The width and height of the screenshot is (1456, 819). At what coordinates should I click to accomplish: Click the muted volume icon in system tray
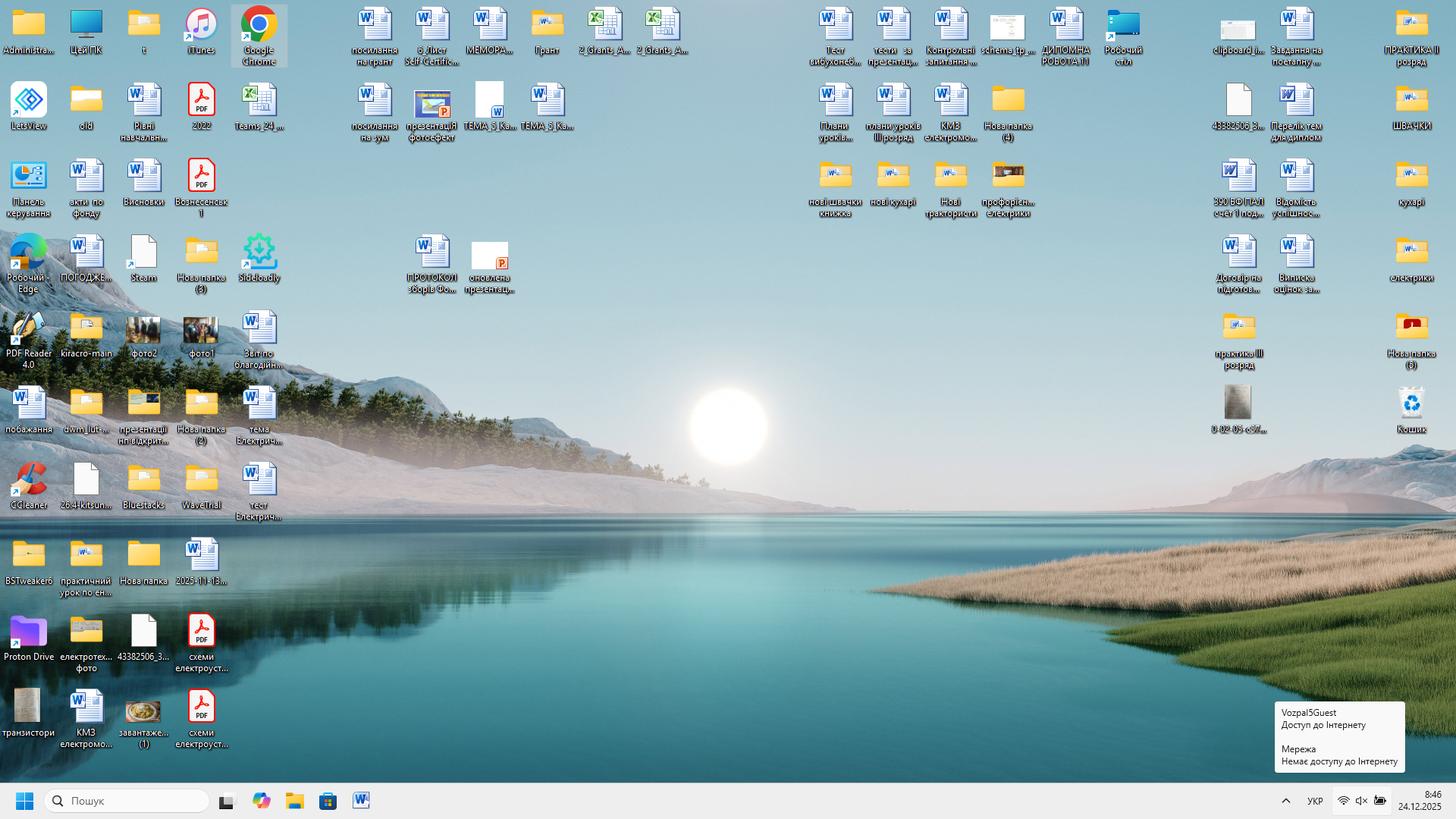1361,801
